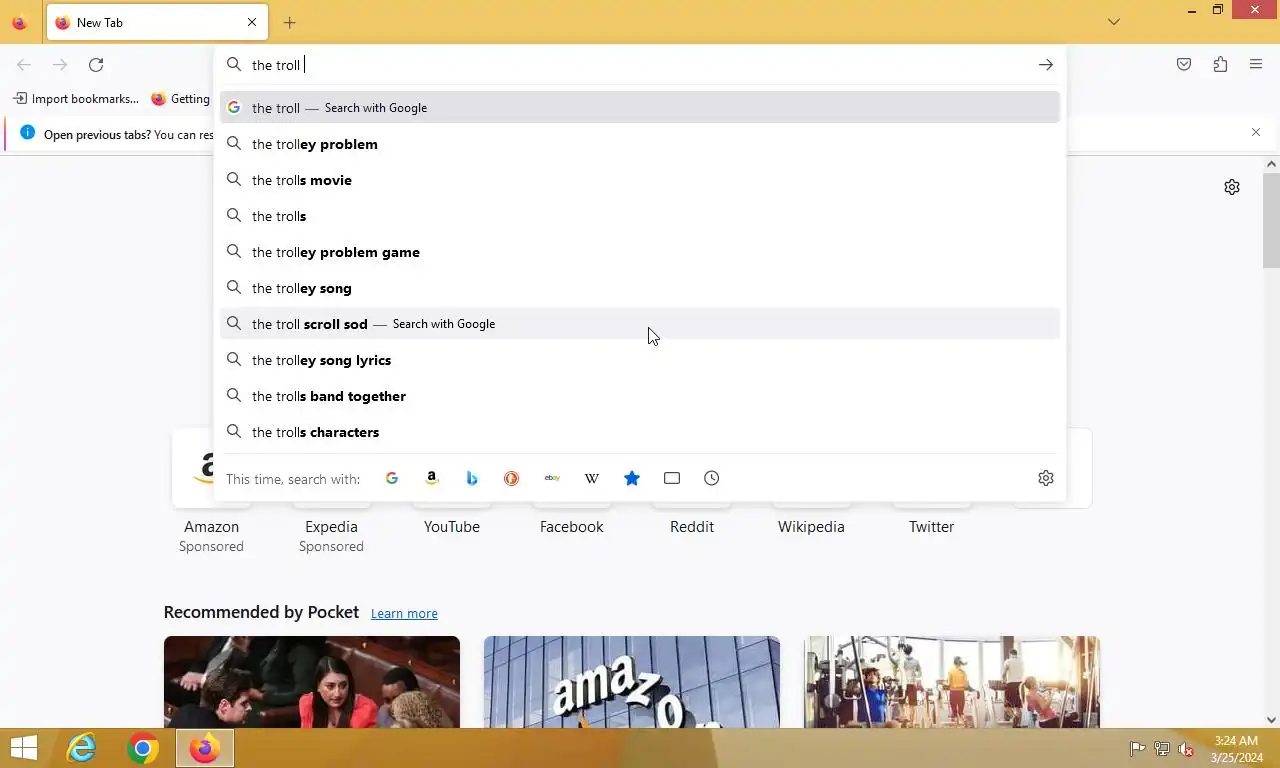Viewport: 1280px width, 768px height.
Task: Click the scrollbar down arrow
Action: click(x=1272, y=720)
